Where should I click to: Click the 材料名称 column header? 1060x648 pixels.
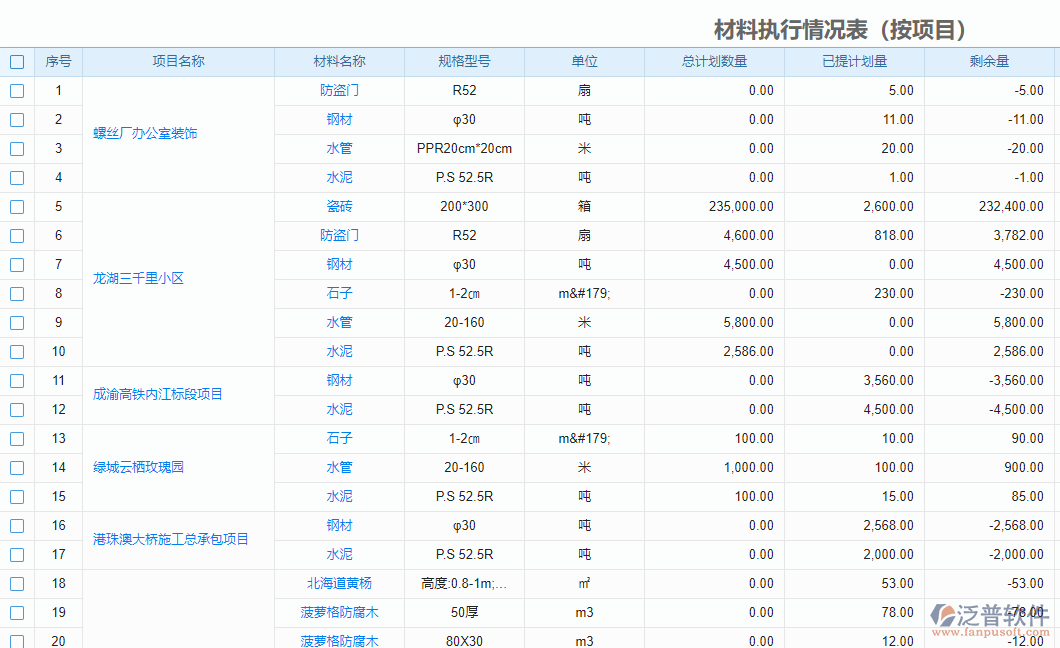click(339, 61)
